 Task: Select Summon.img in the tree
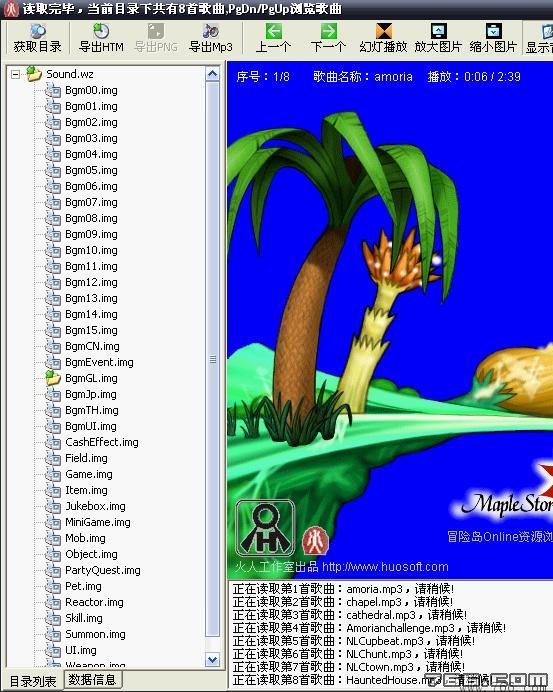[95, 634]
